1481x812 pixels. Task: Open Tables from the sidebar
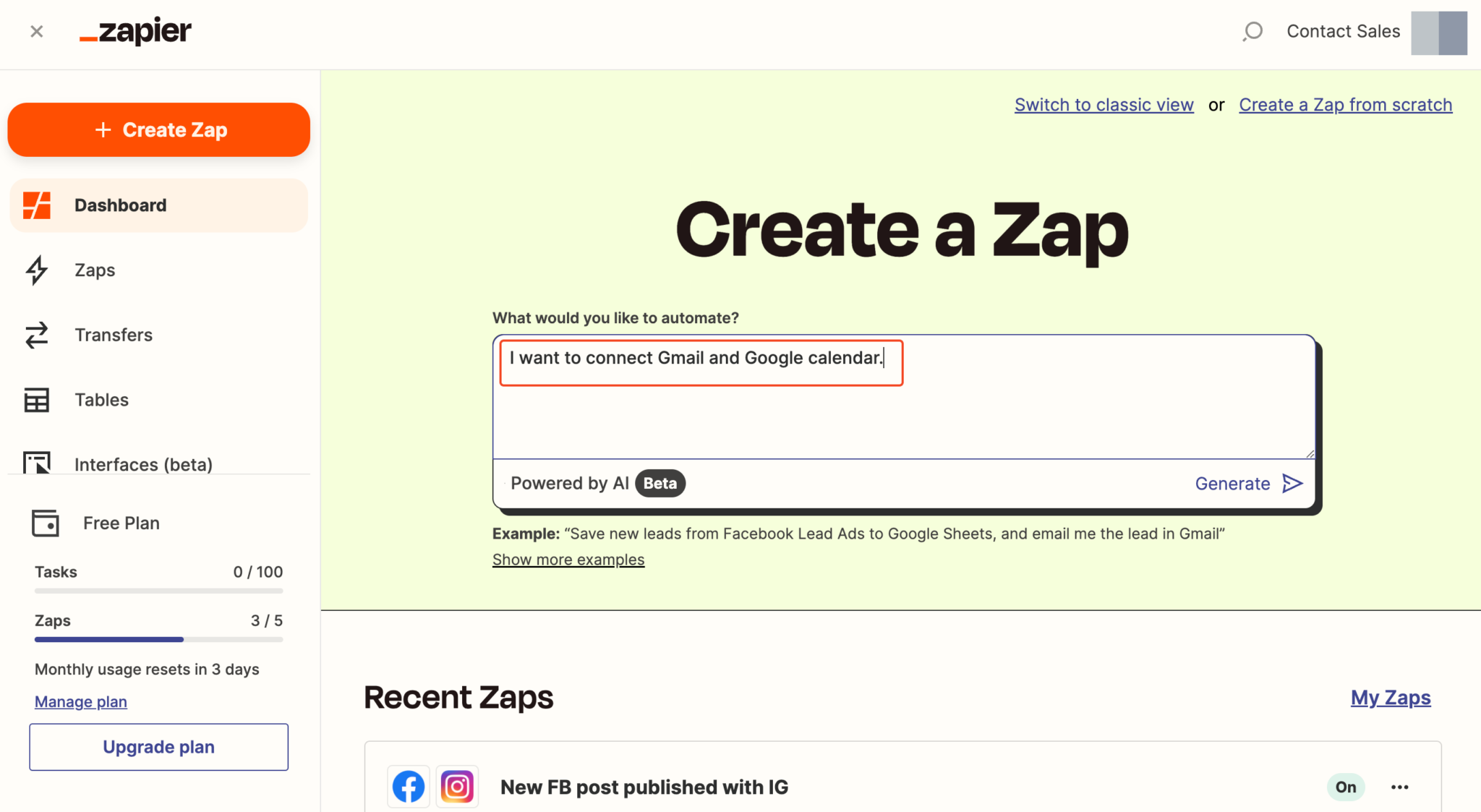pos(101,399)
